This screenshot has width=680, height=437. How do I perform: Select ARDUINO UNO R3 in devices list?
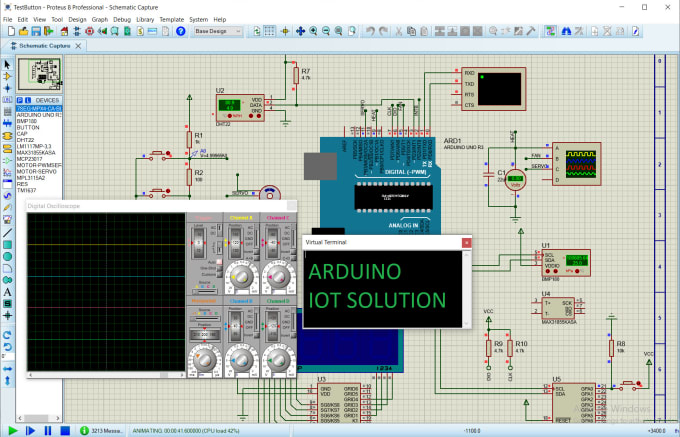(39, 115)
